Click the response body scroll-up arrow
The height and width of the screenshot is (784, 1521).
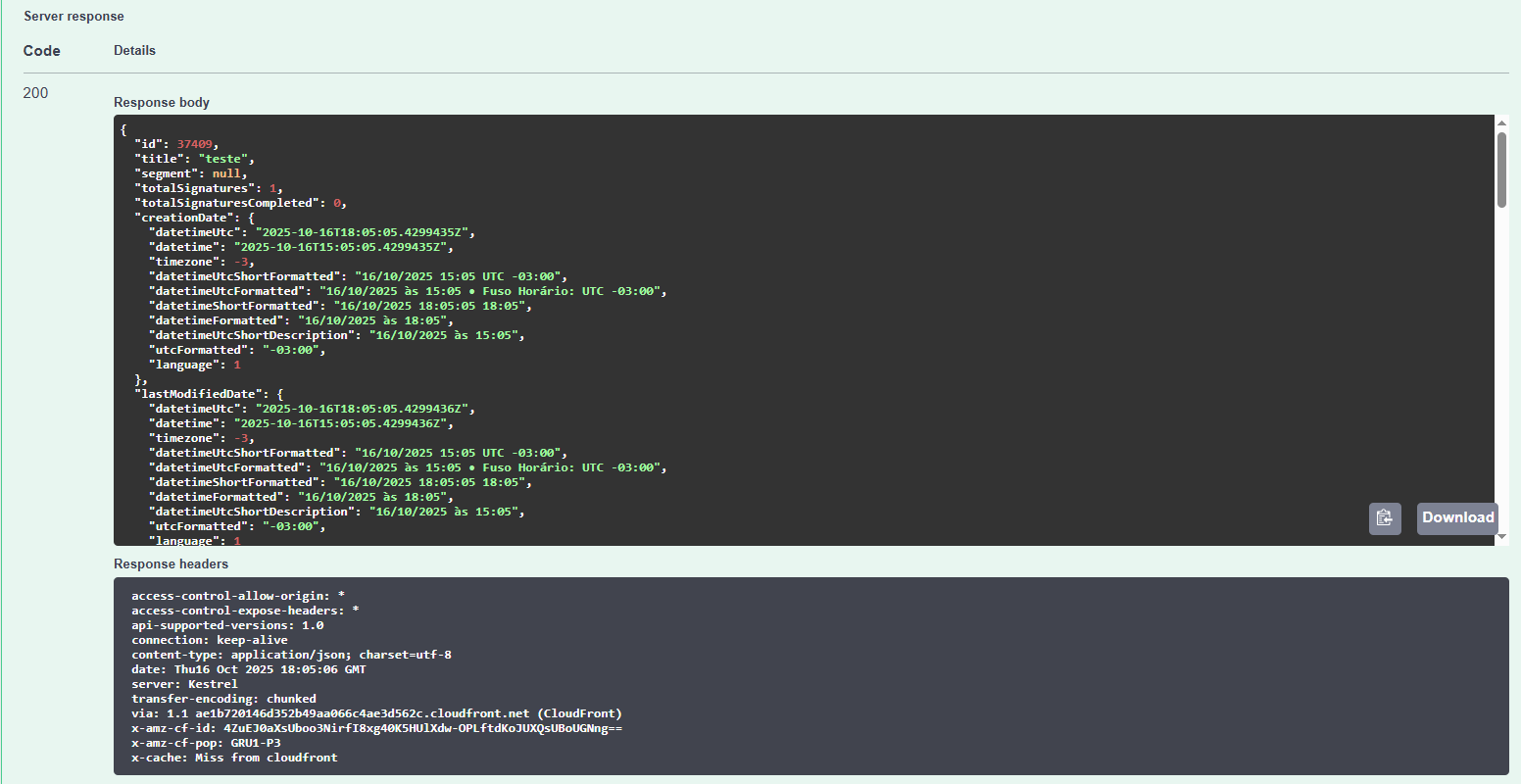pyautogui.click(x=1501, y=123)
